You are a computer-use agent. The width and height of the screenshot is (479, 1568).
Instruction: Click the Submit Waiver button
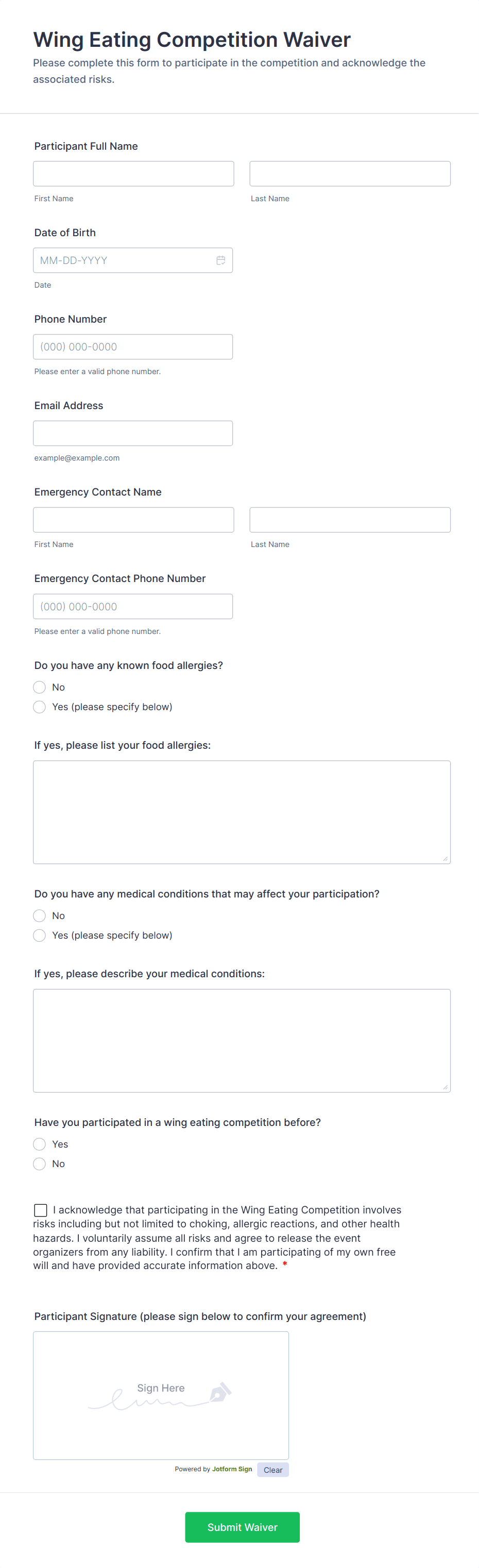point(242,1527)
